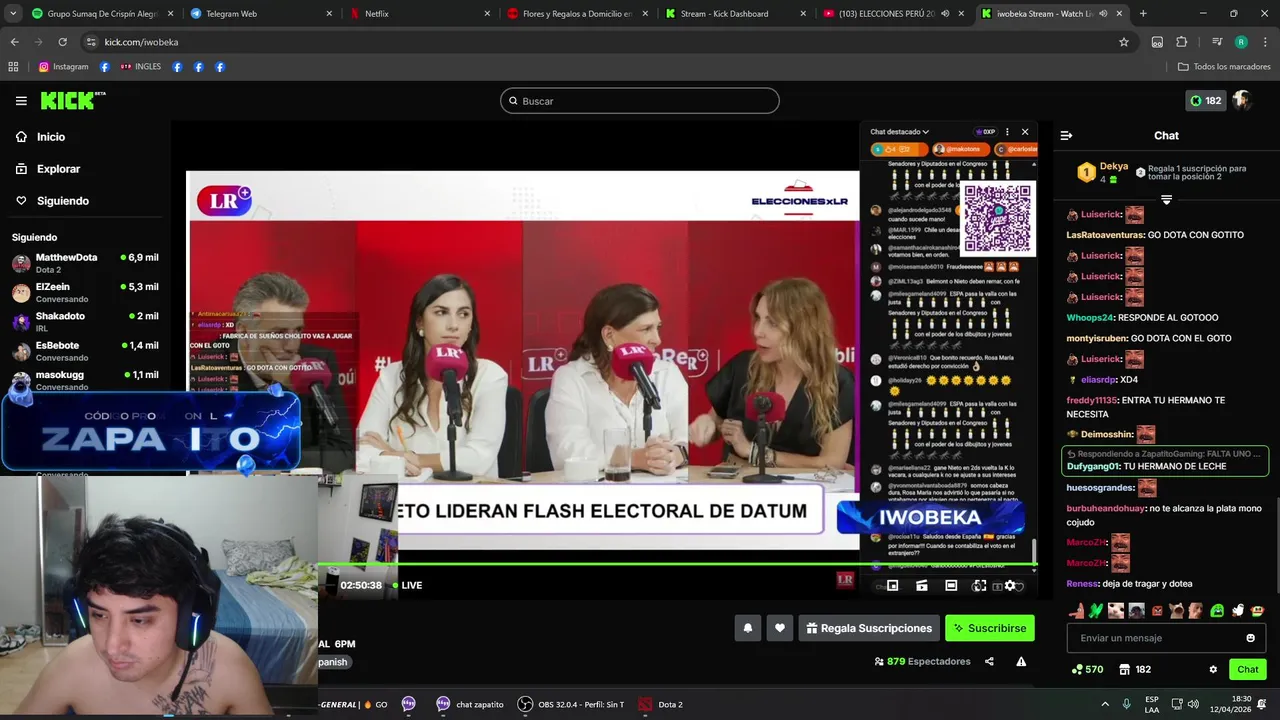Open the user profile avatar menu

(x=1242, y=100)
